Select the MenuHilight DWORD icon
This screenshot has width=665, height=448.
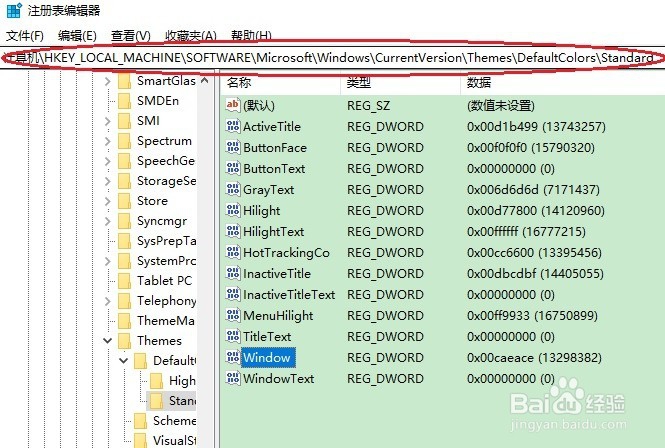(233, 315)
